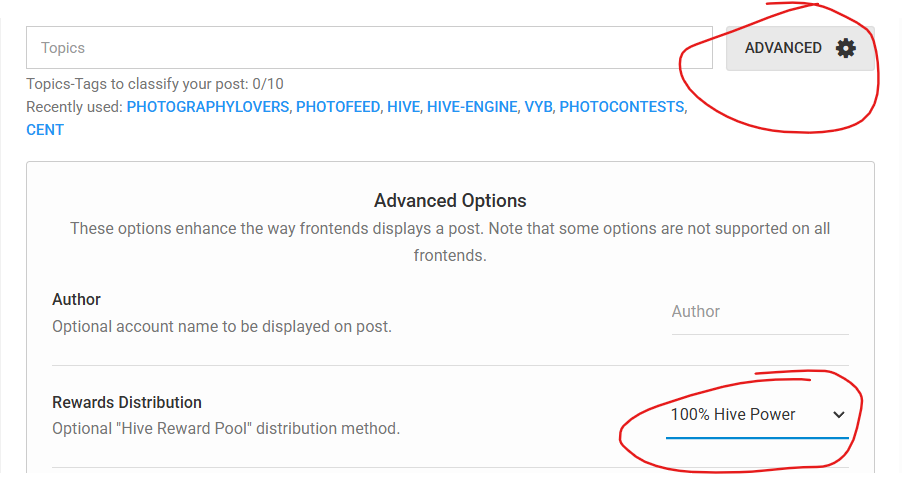Click the "Recently used:" label
This screenshot has width=902, height=477.
(x=75, y=107)
